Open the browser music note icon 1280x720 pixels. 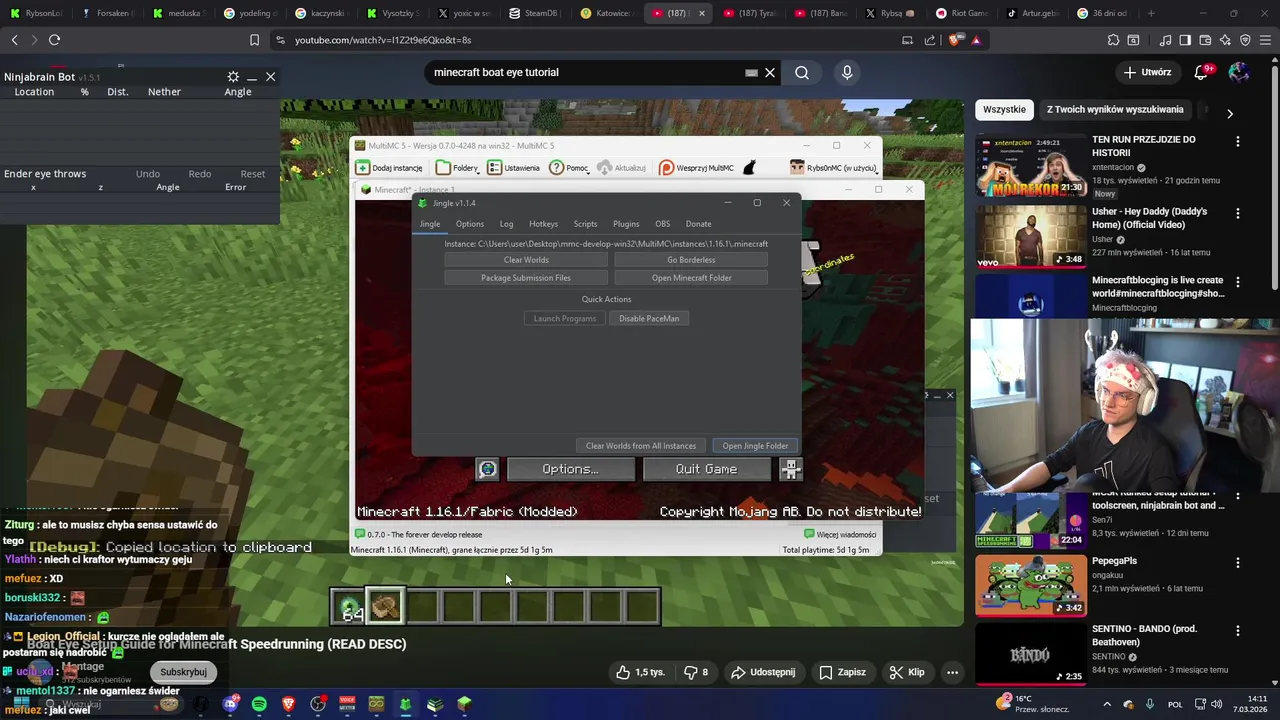[1165, 40]
